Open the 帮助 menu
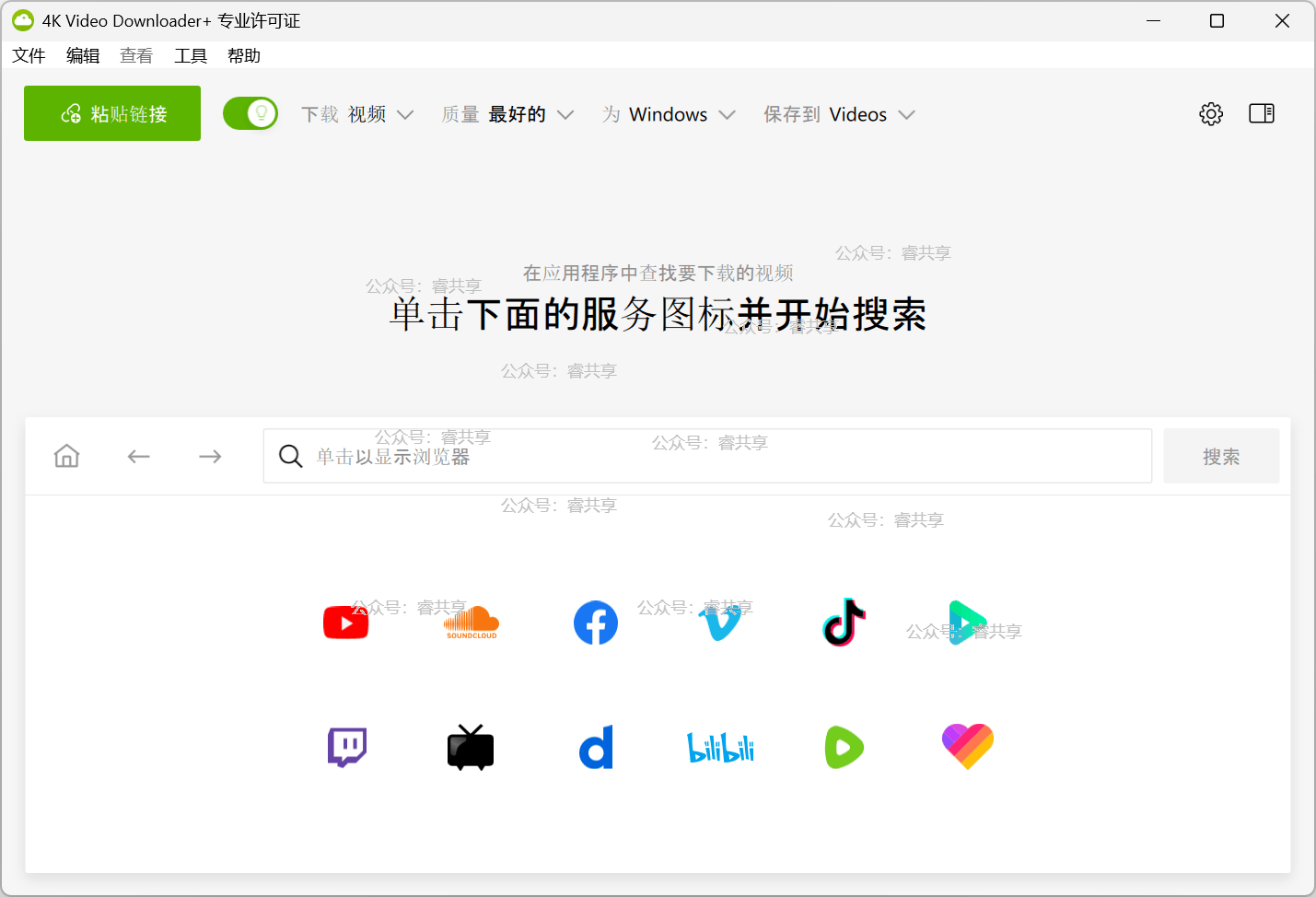Image resolution: width=1316 pixels, height=897 pixels. point(244,56)
